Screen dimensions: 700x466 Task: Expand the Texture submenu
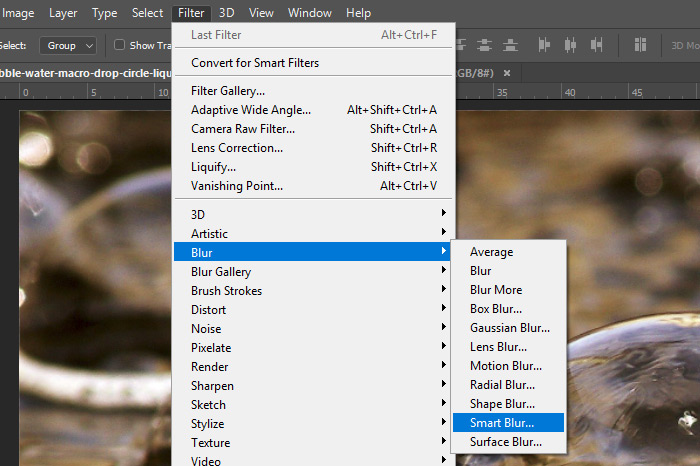313,443
